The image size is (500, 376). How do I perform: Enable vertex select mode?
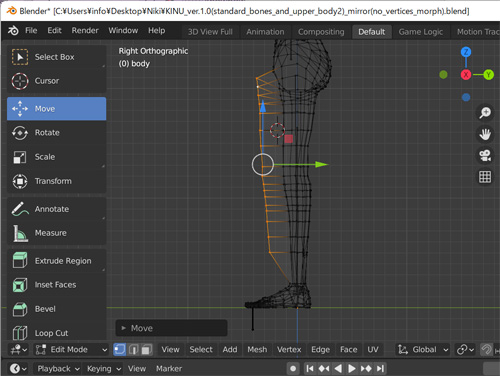(119, 349)
